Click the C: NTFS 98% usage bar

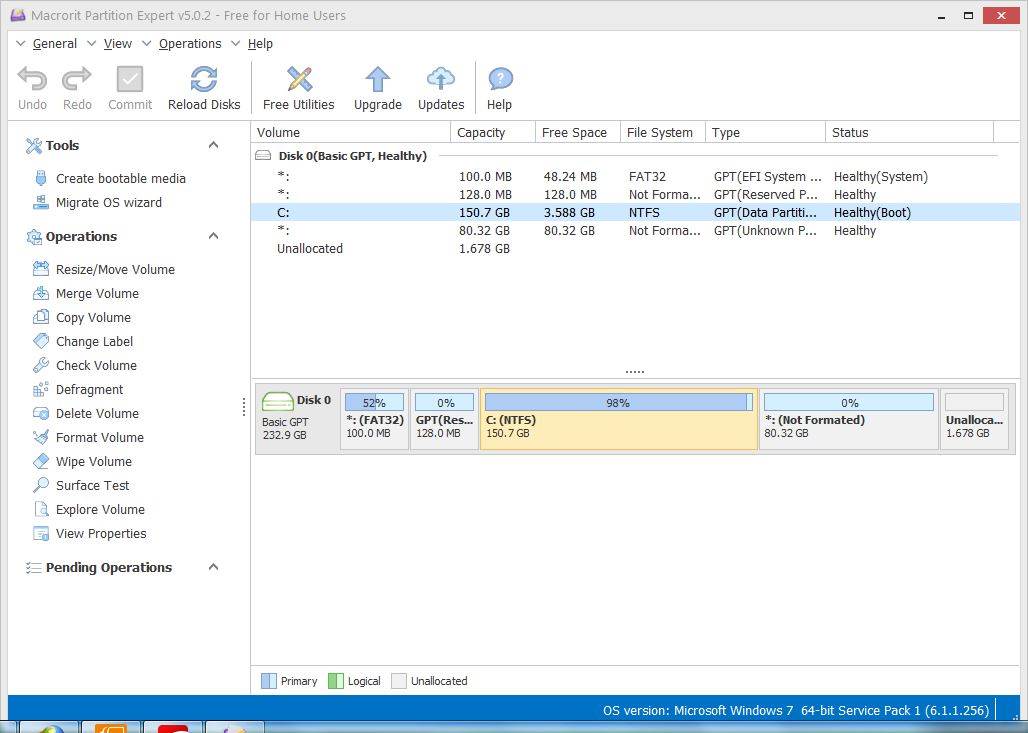click(x=618, y=403)
